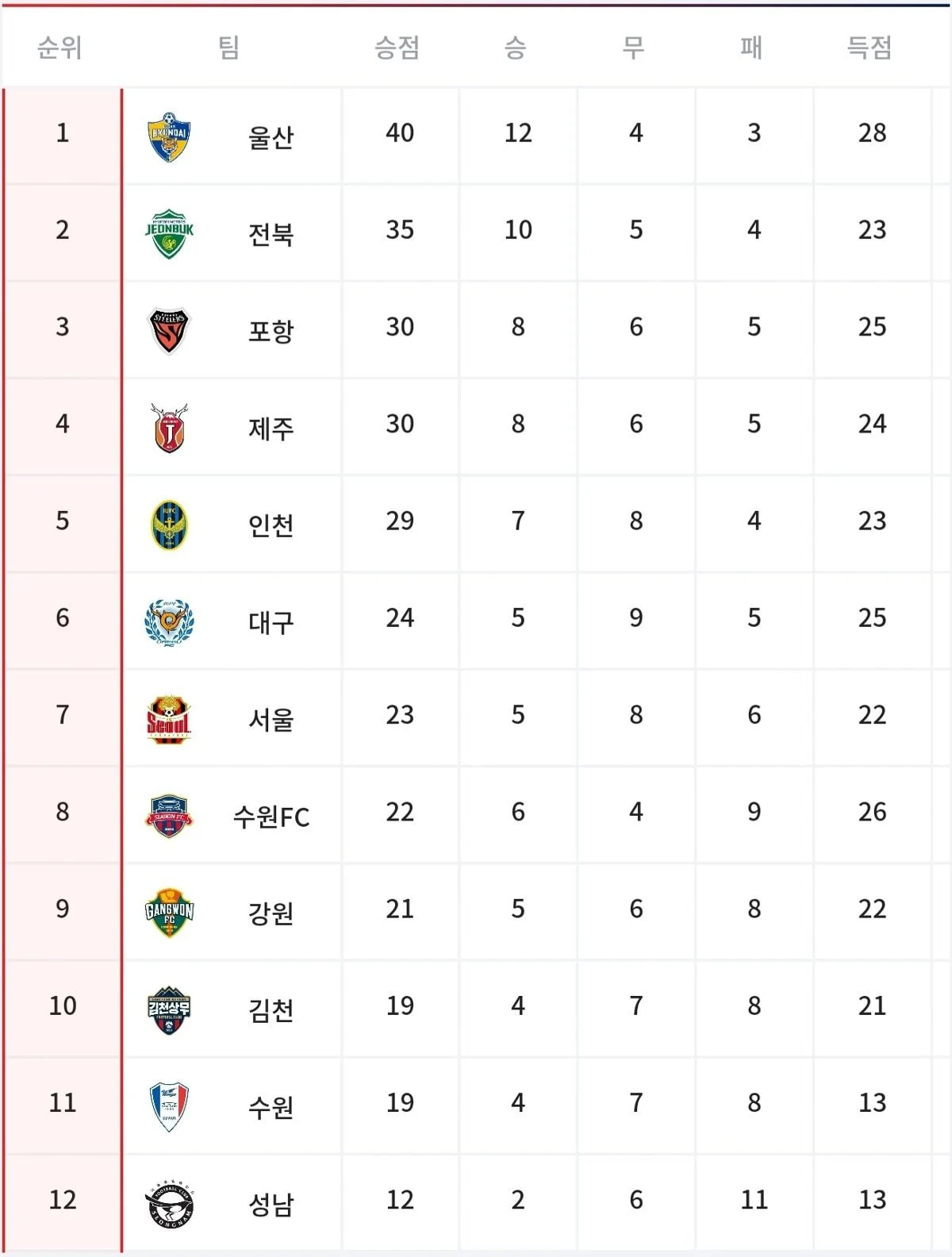Click the Daegu FC crest icon
Viewport: 952px width, 1257px height.
click(x=169, y=622)
